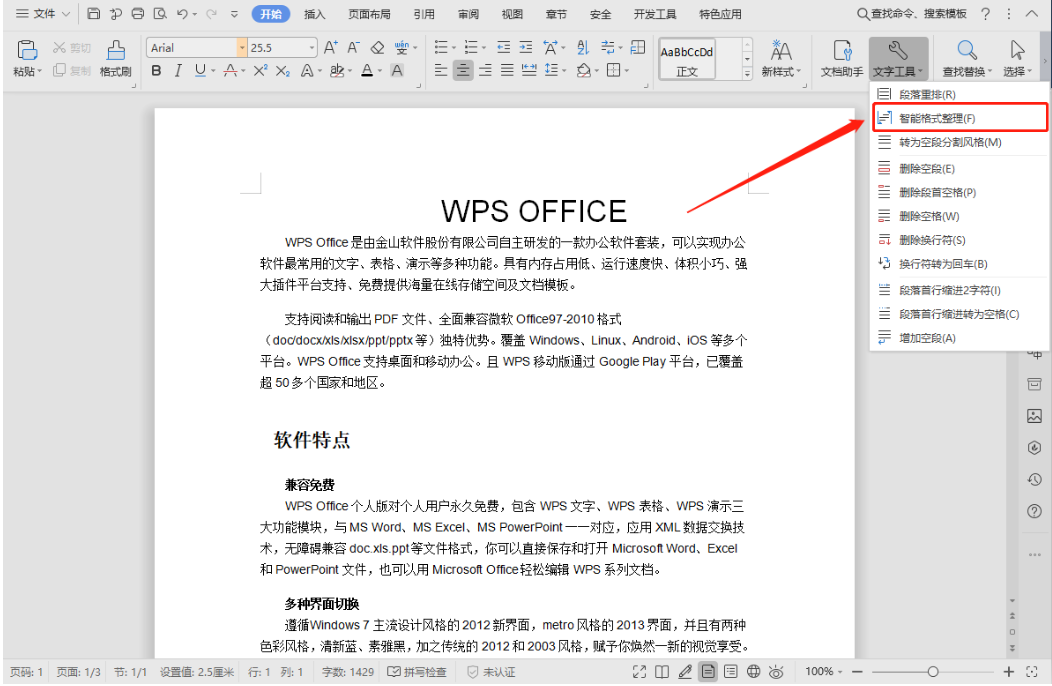This screenshot has width=1052, height=686.
Task: Click the Format Painter (格式刷) icon
Action: coord(116,58)
